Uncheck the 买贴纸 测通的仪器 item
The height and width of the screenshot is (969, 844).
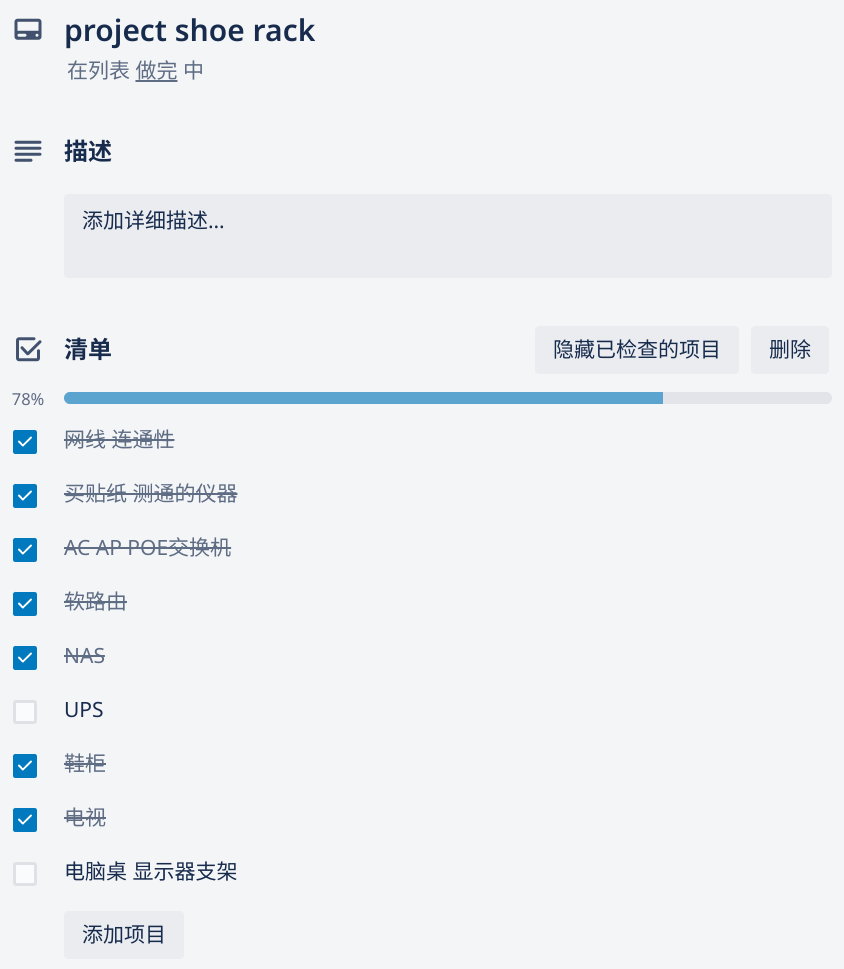pos(25,495)
